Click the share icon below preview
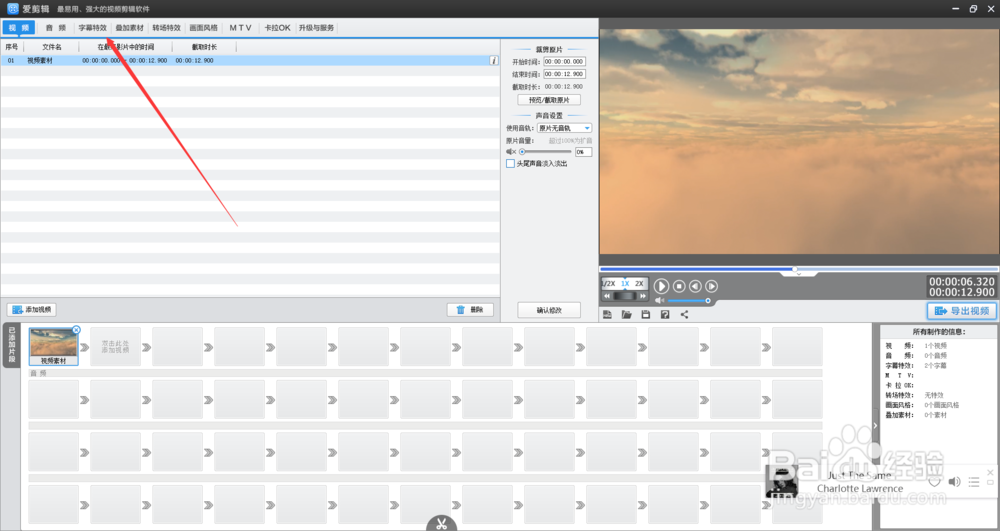The width and height of the screenshot is (1000, 531). click(x=684, y=314)
